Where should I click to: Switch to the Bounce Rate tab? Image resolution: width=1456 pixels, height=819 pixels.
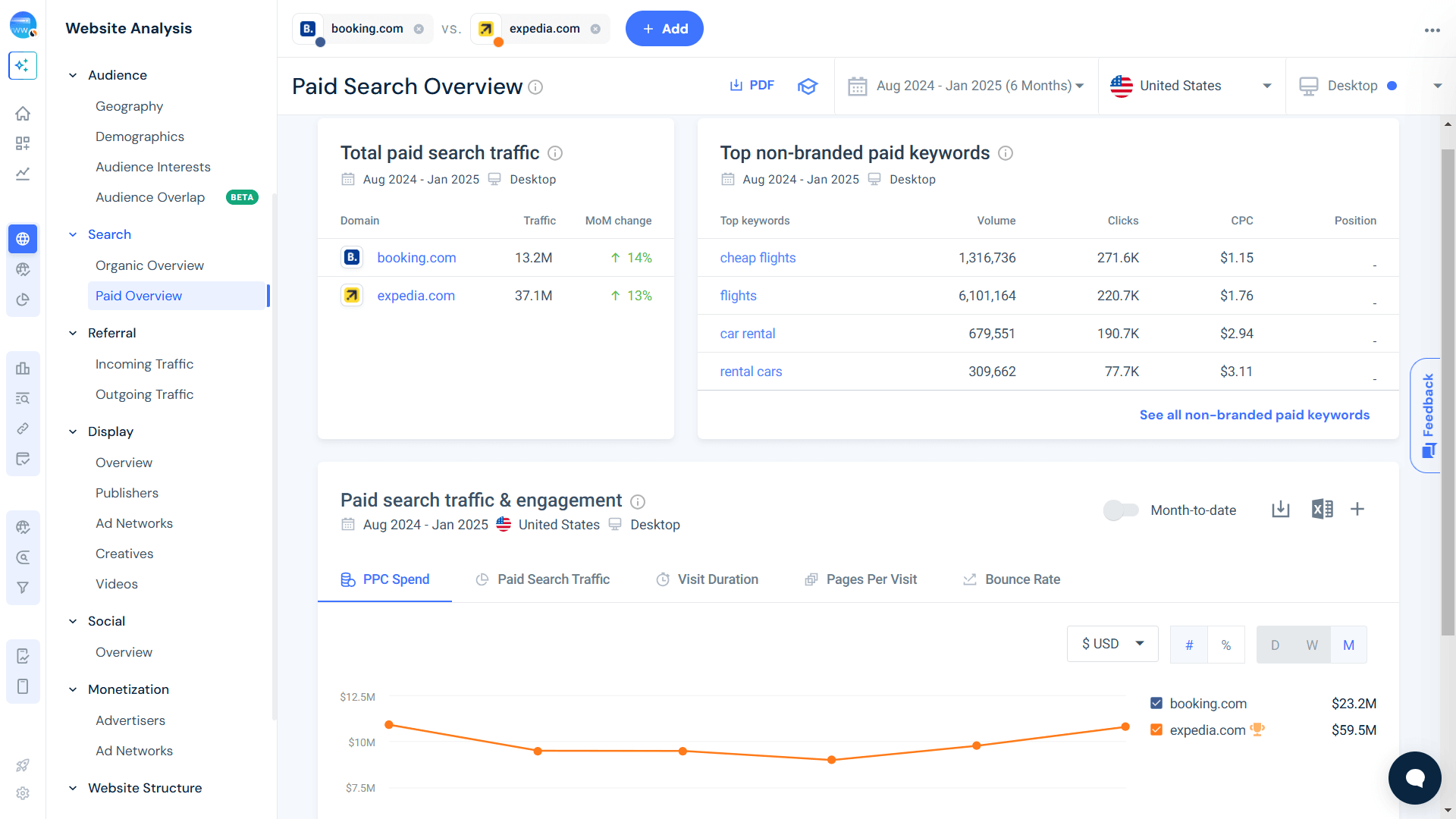click(1021, 579)
